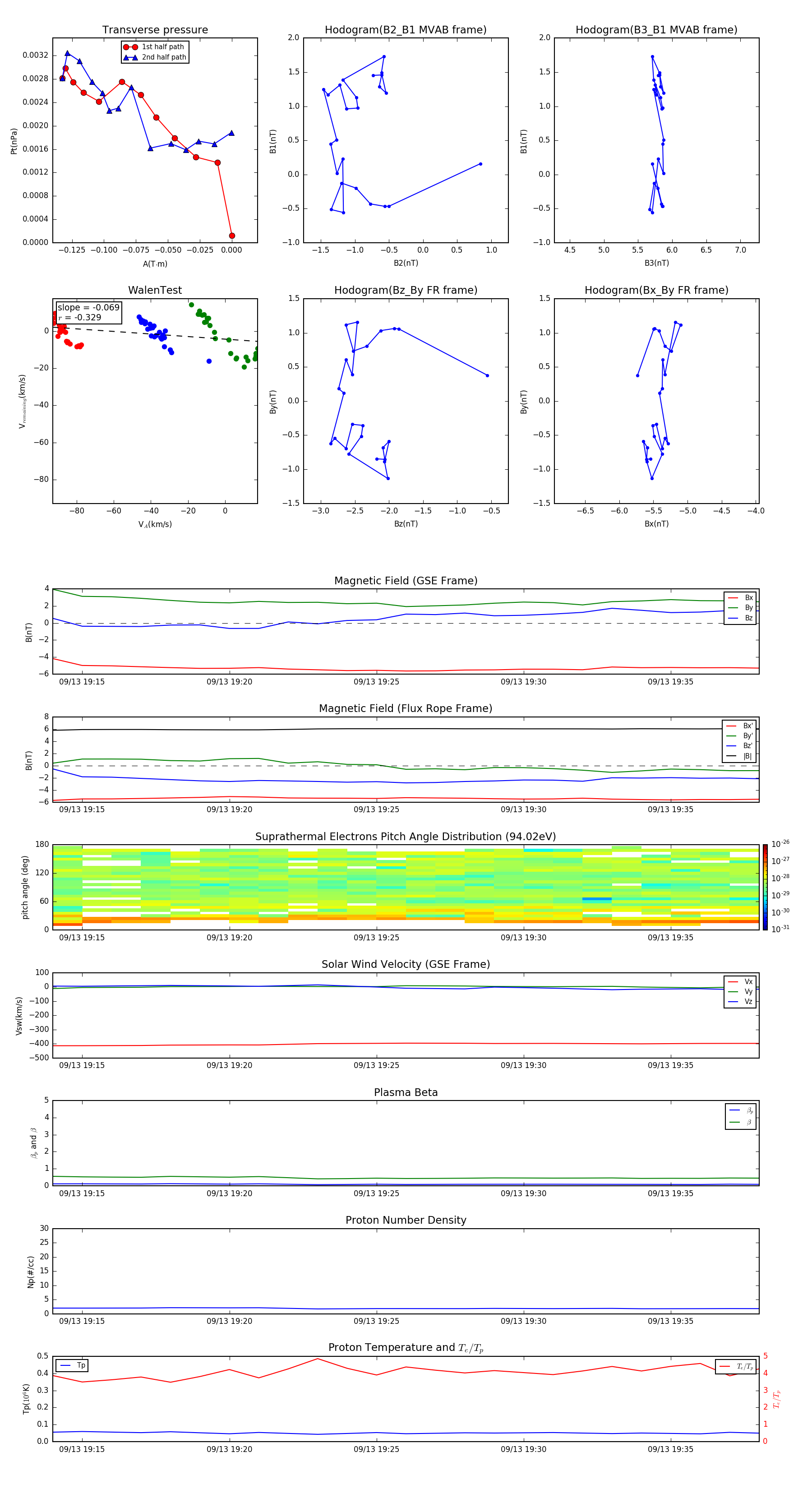Click '09/13 19:25' tick under Plasma Beta panel
Image resolution: width=812 pixels, height=1489 pixels.
tap(376, 1193)
